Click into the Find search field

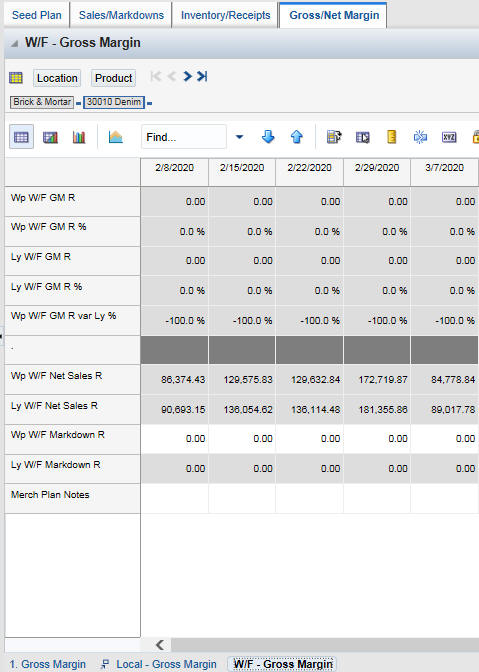(x=184, y=137)
